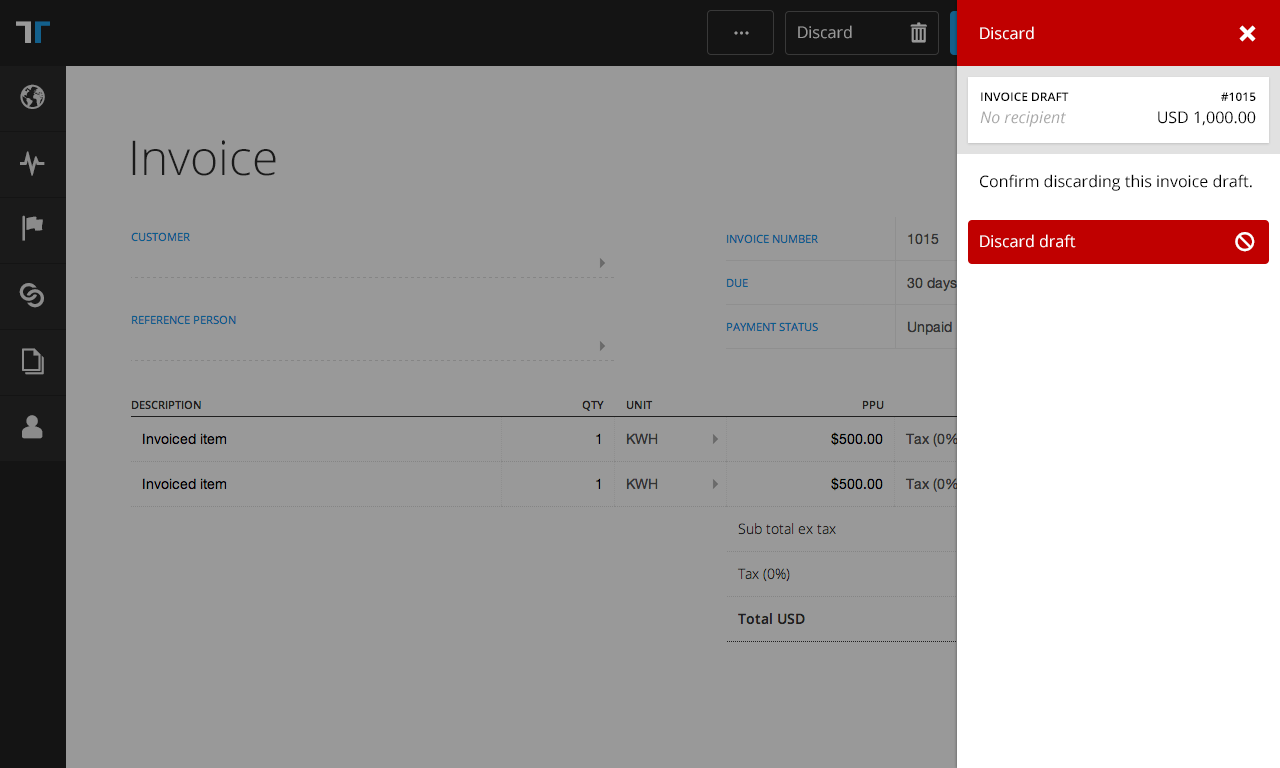Open the user profile icon in sidebar
1280x768 pixels.
point(33,427)
